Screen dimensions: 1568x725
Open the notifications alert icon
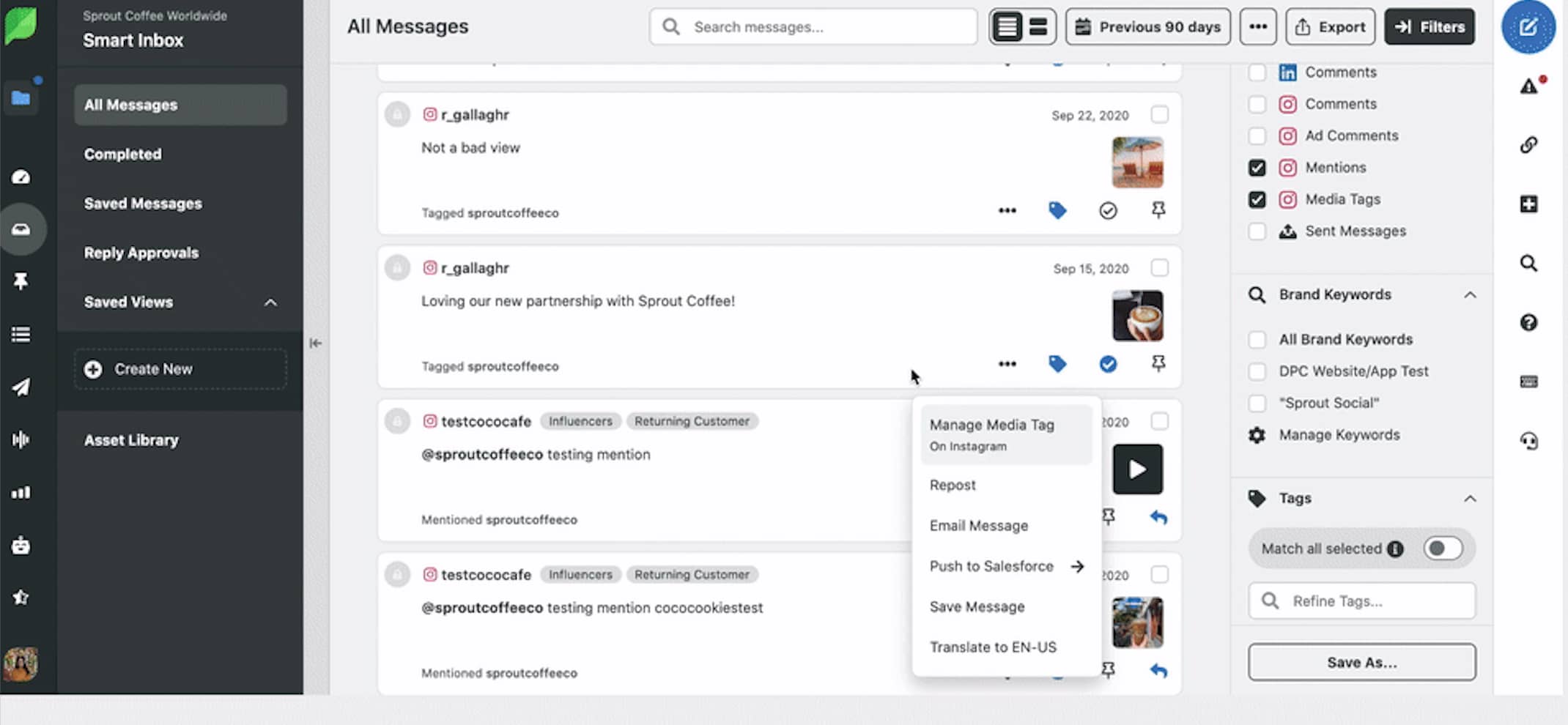click(1529, 86)
